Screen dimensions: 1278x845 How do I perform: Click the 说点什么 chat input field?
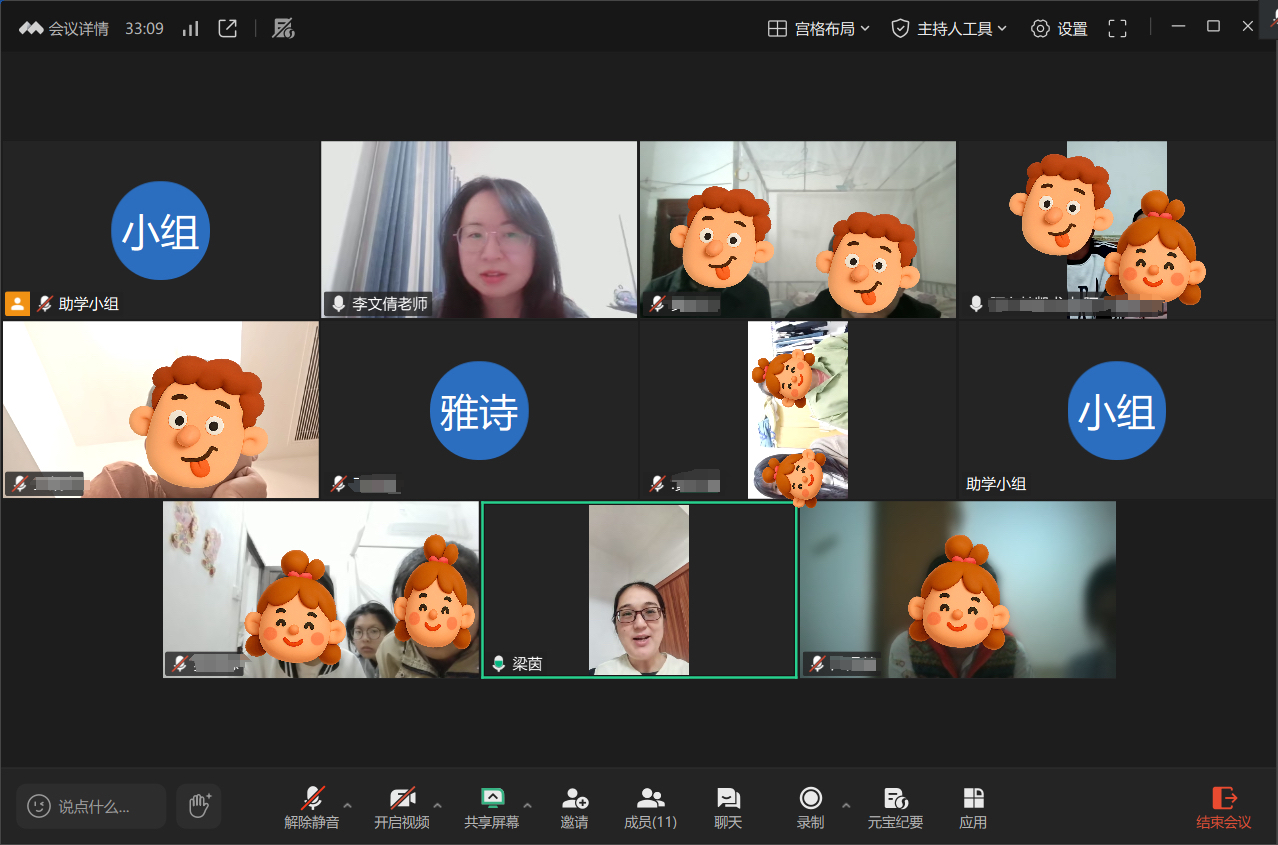pos(92,806)
